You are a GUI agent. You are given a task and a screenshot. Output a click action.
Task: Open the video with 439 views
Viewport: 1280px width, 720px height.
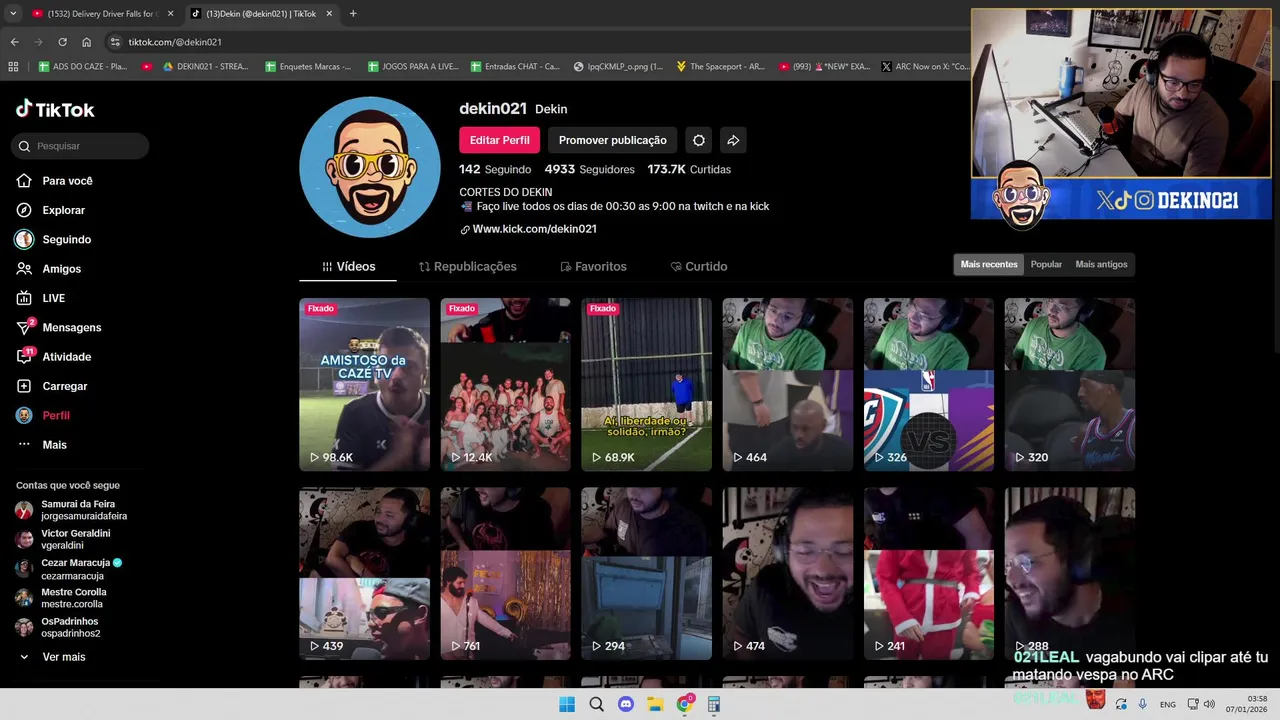tap(364, 573)
